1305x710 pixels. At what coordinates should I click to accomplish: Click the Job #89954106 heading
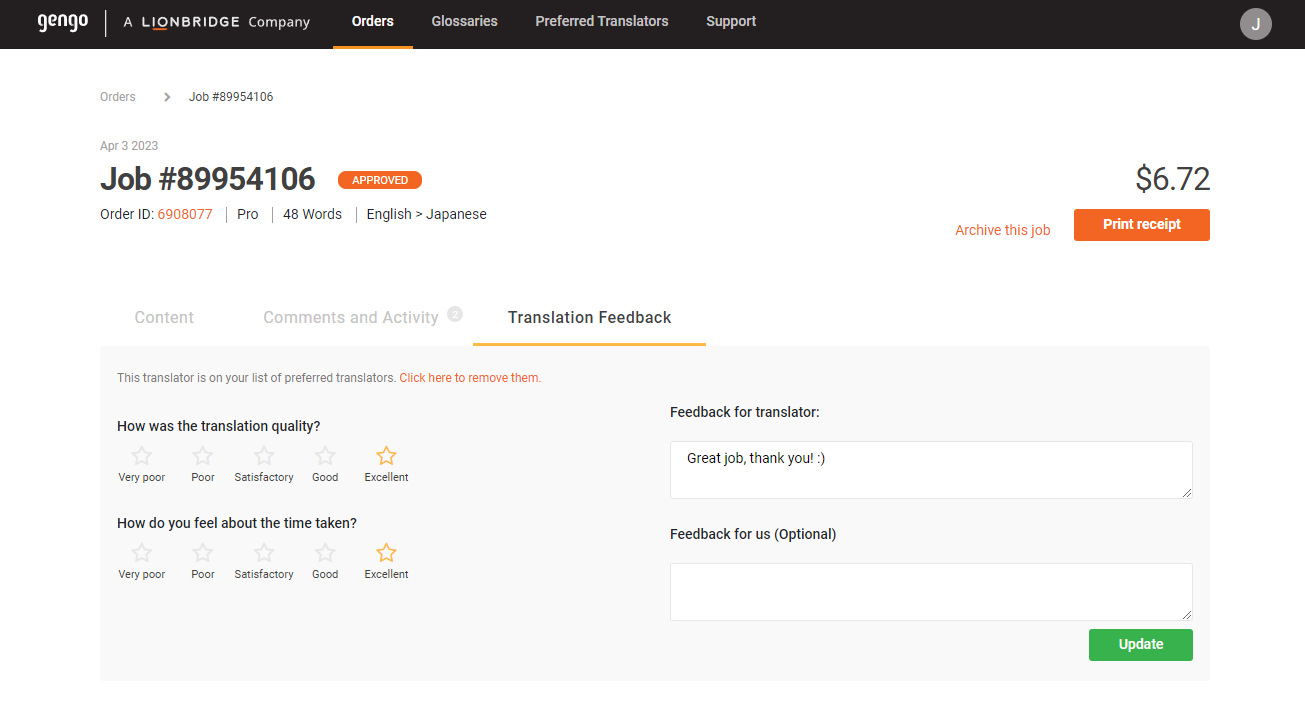[x=208, y=179]
